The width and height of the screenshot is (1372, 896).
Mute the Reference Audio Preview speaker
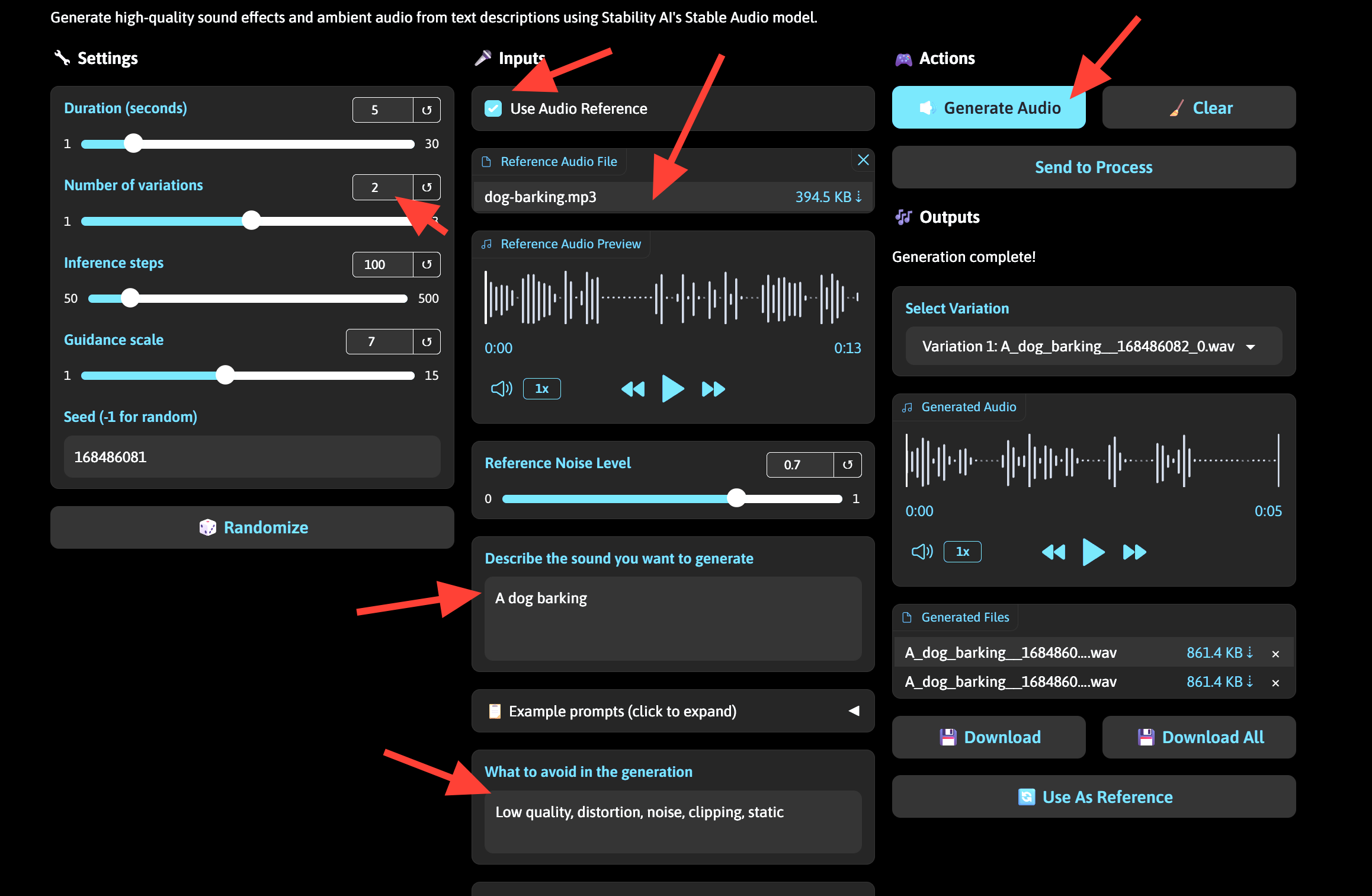[501, 389]
